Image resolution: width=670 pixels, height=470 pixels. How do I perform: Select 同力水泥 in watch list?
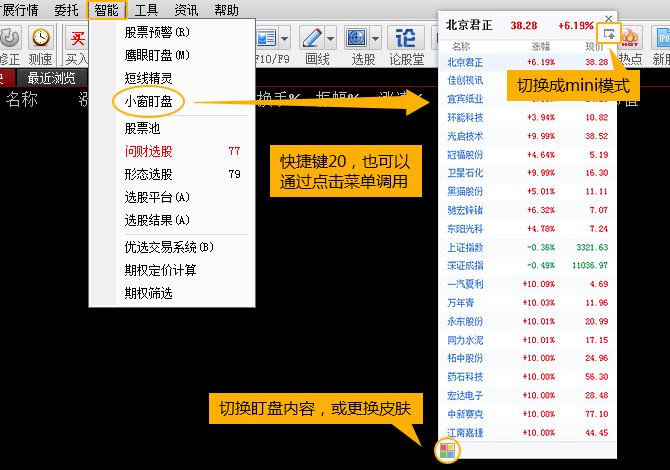(x=527, y=340)
